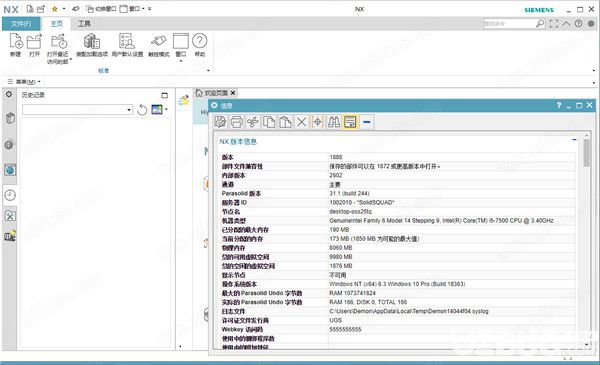The image size is (600, 365).
Task: Open the File (文件) menu tab
Action: (21, 24)
